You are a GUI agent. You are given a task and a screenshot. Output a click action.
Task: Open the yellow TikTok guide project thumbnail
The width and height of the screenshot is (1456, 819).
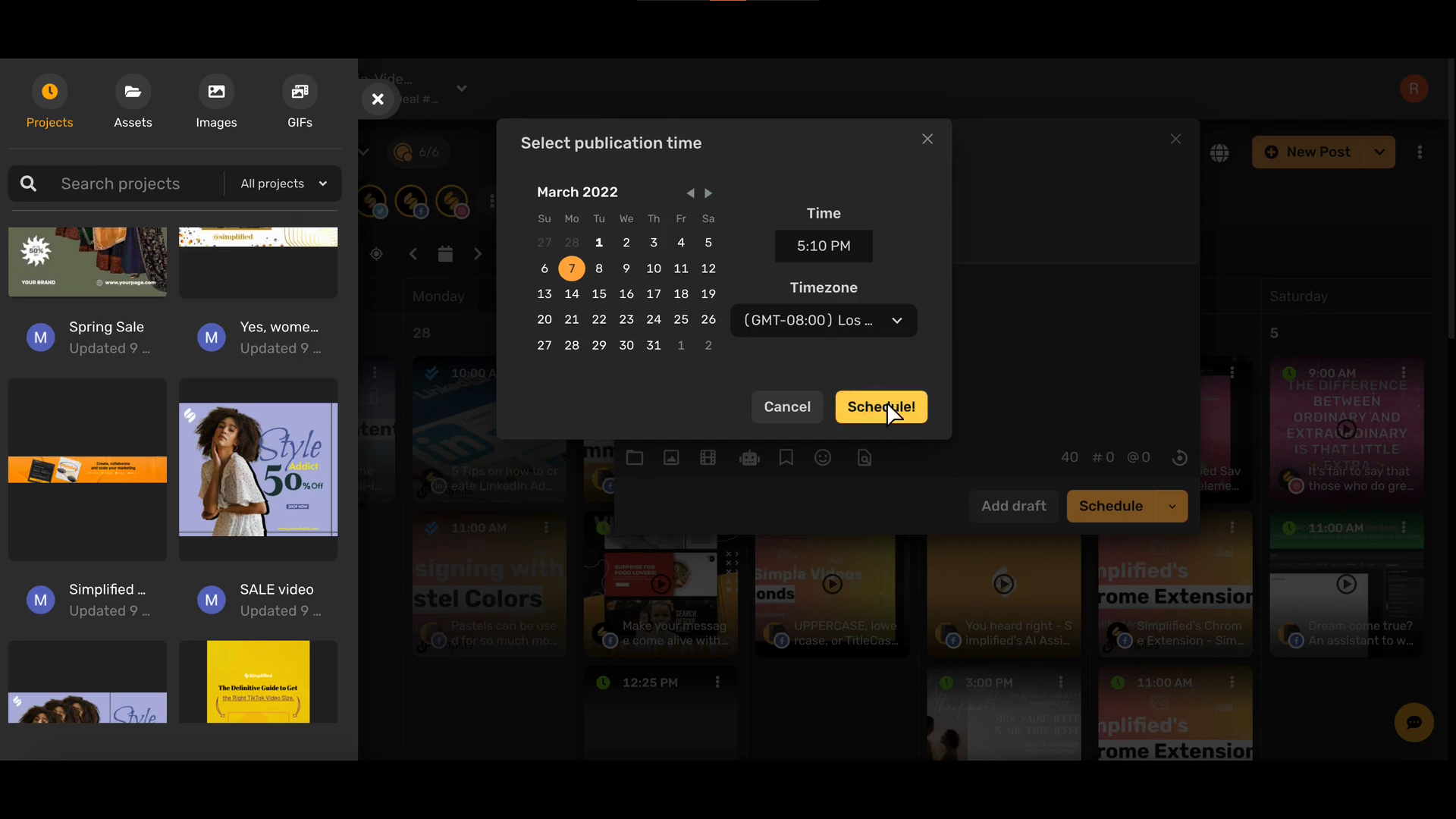258,682
